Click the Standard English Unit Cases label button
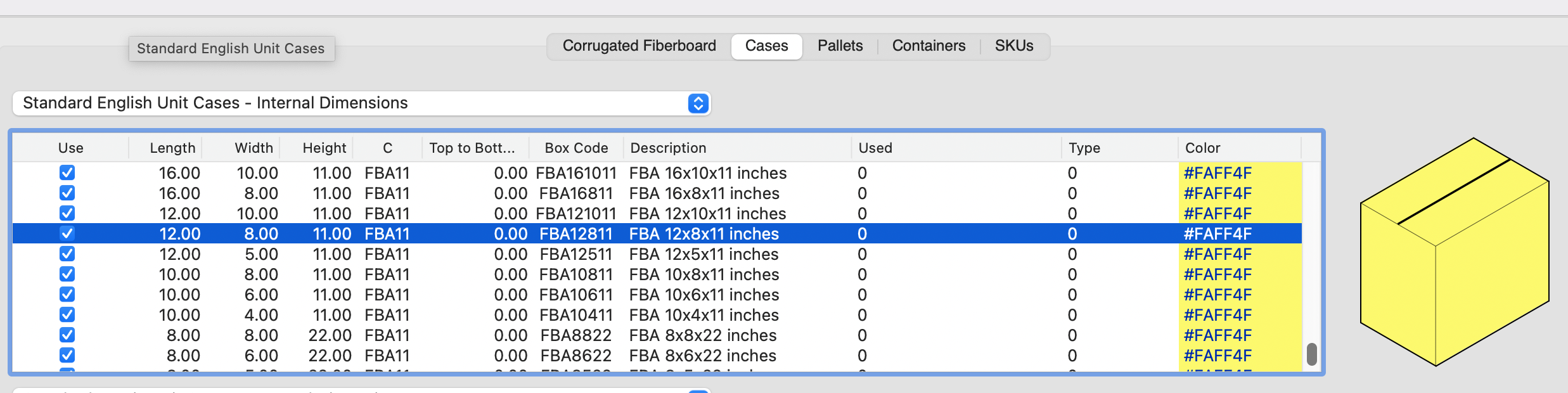This screenshot has width=1568, height=393. pyautogui.click(x=231, y=49)
